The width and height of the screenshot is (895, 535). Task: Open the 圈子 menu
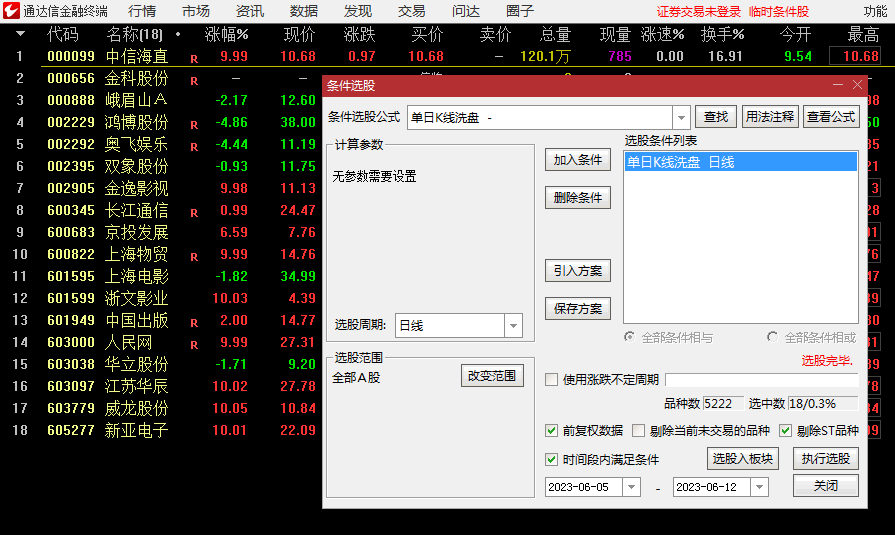coord(519,11)
